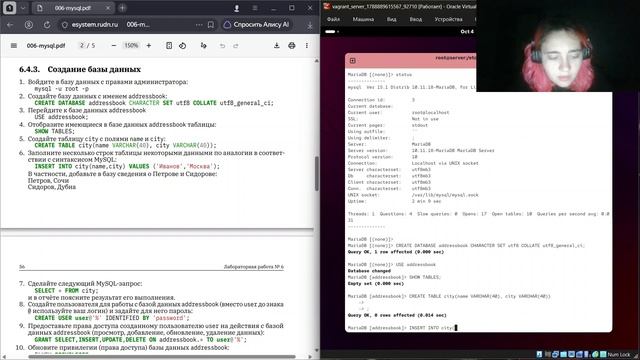The width and height of the screenshot is (640, 360).
Task: Click the webcam video overlay
Action: click(558, 46)
